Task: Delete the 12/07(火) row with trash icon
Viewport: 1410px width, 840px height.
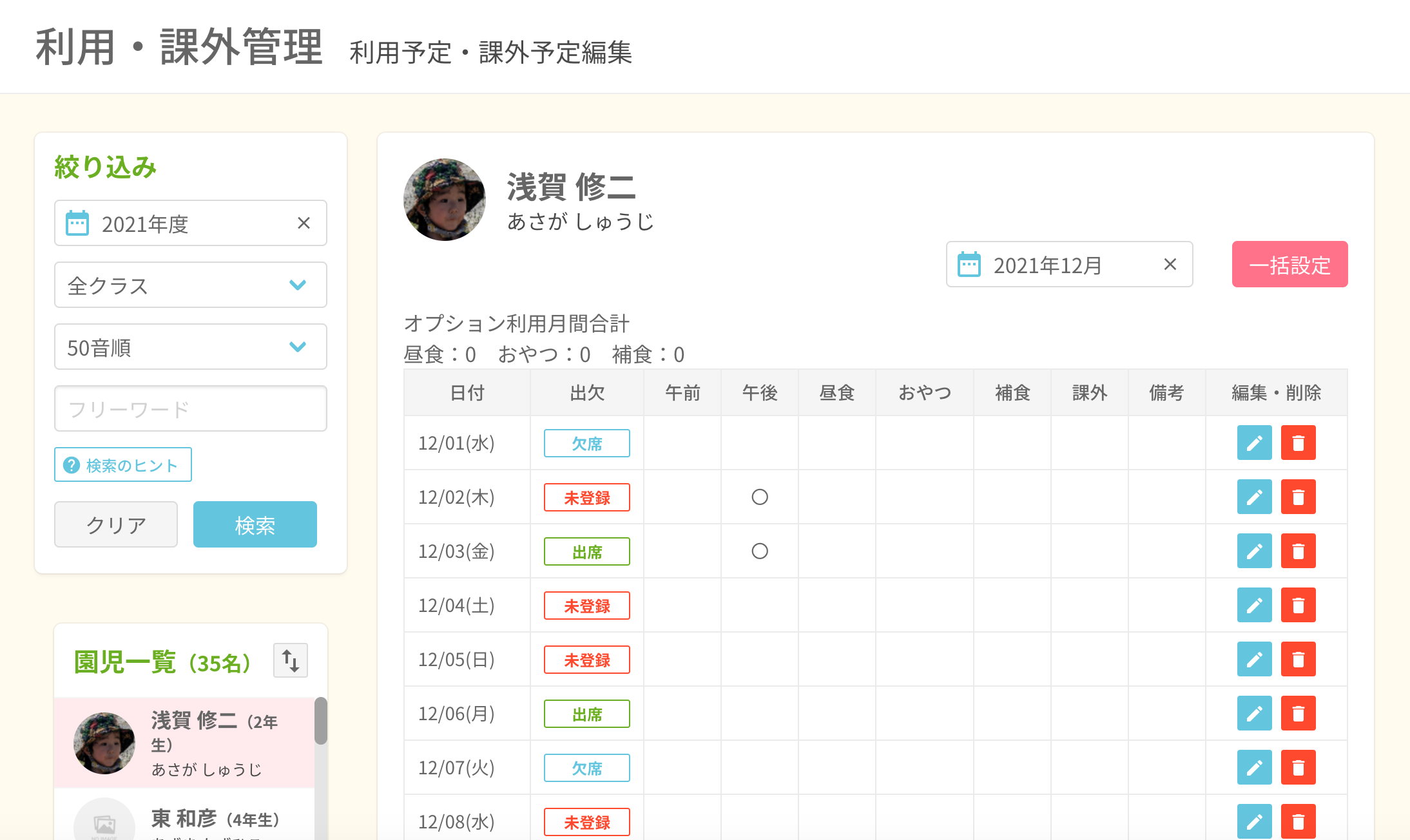Action: (1298, 767)
